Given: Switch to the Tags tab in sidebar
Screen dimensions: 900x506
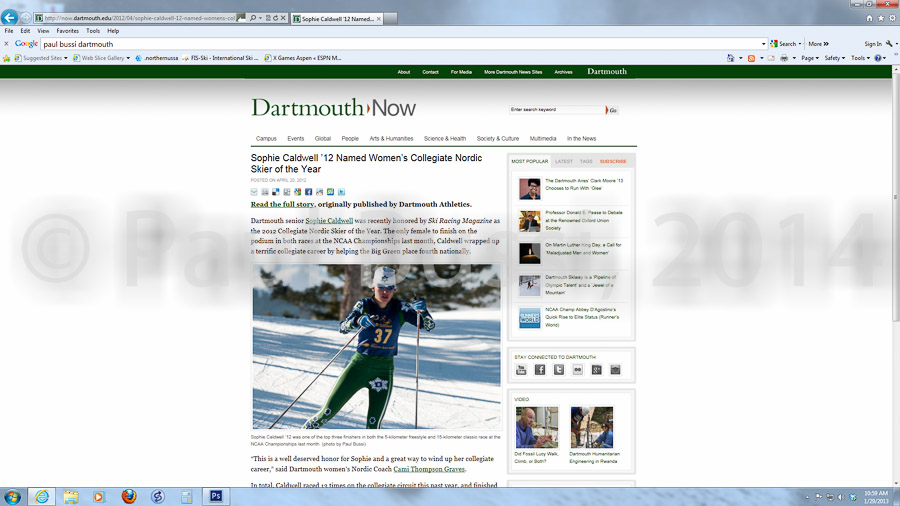Looking at the screenshot, I should coord(586,161).
